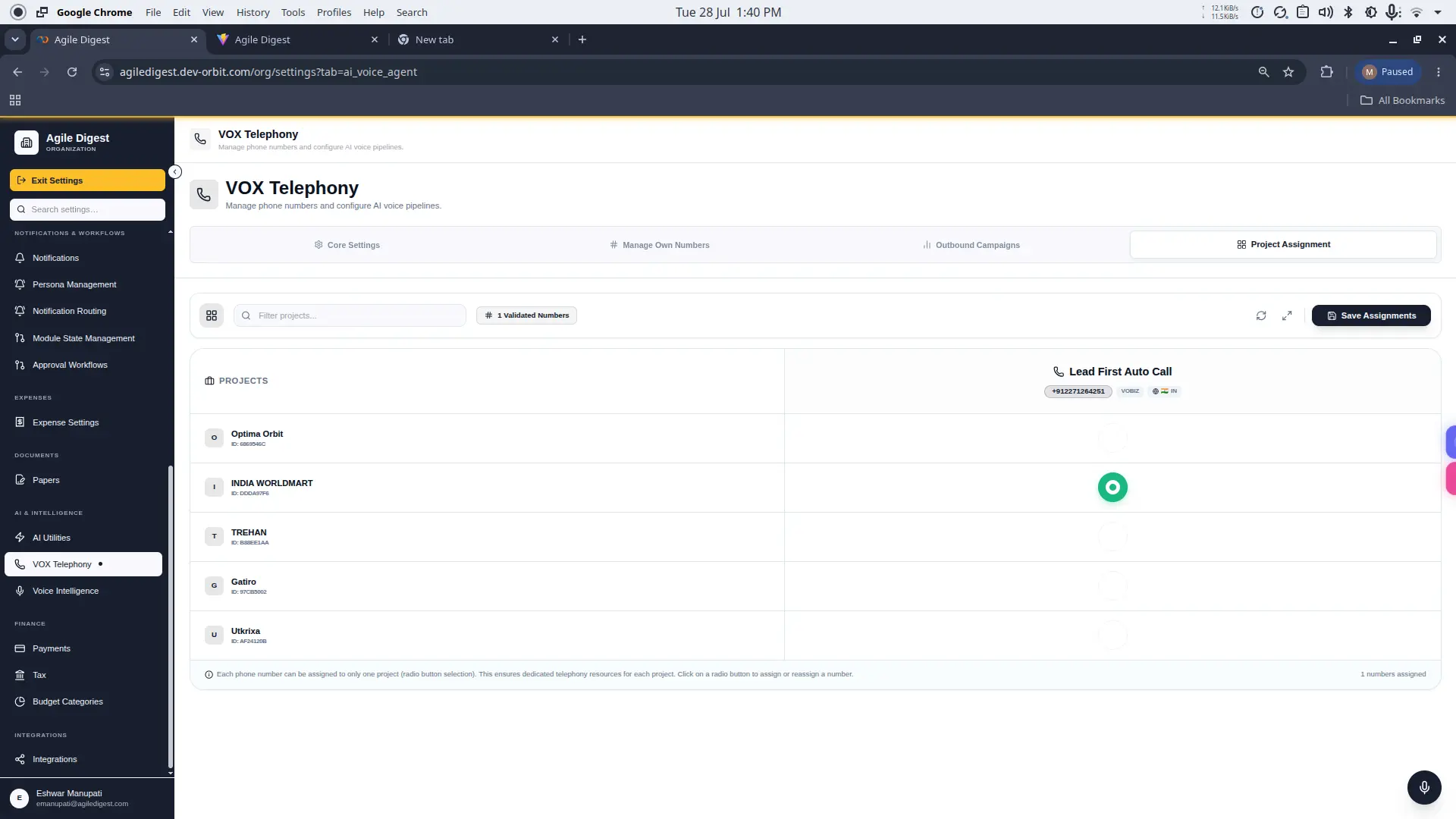Open Integrations settings

pyautogui.click(x=83, y=759)
